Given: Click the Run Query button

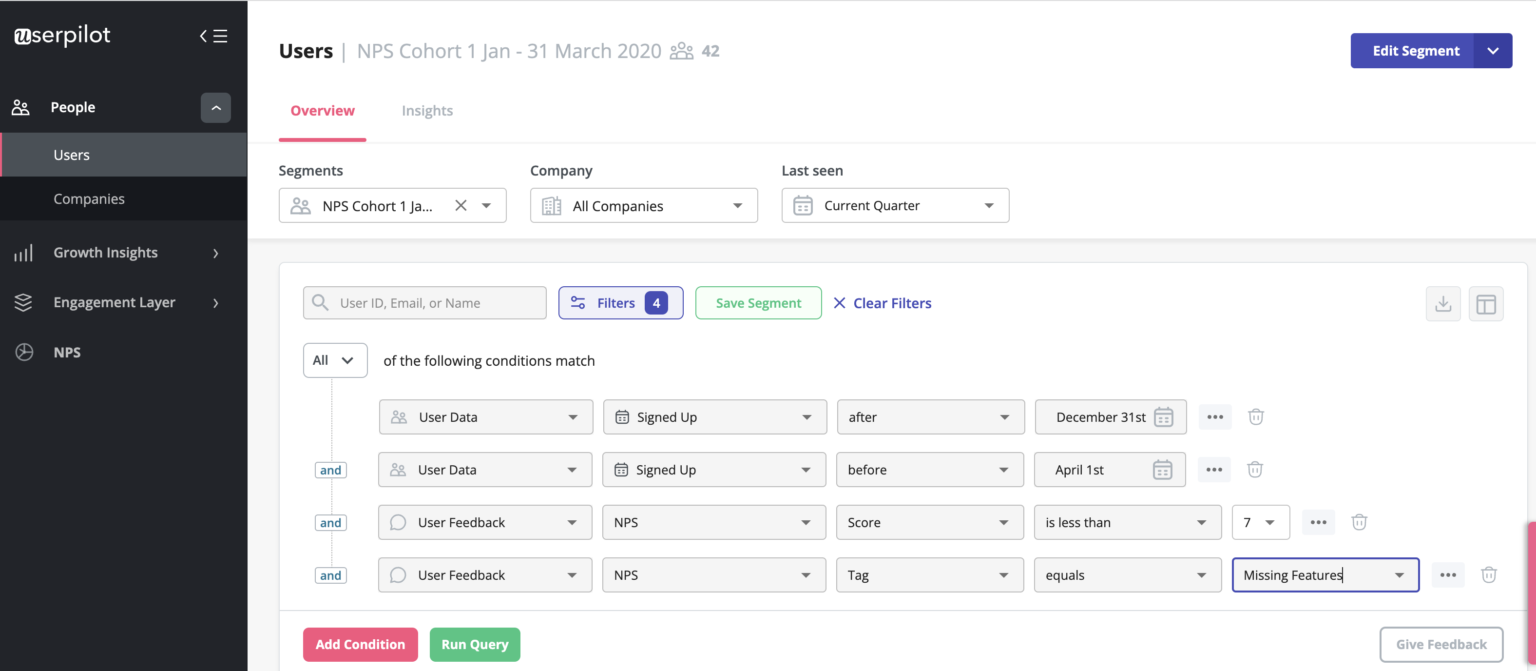Looking at the screenshot, I should tap(474, 644).
